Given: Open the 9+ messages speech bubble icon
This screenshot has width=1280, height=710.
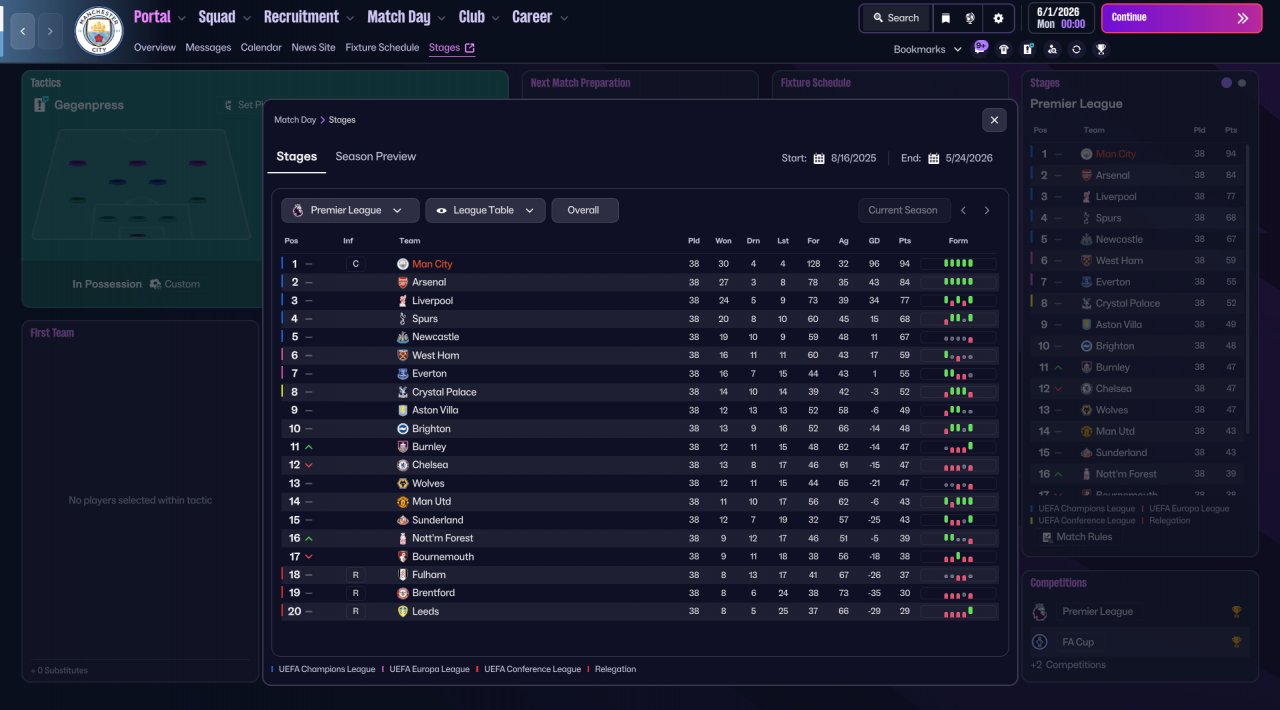Looking at the screenshot, I should [x=981, y=47].
